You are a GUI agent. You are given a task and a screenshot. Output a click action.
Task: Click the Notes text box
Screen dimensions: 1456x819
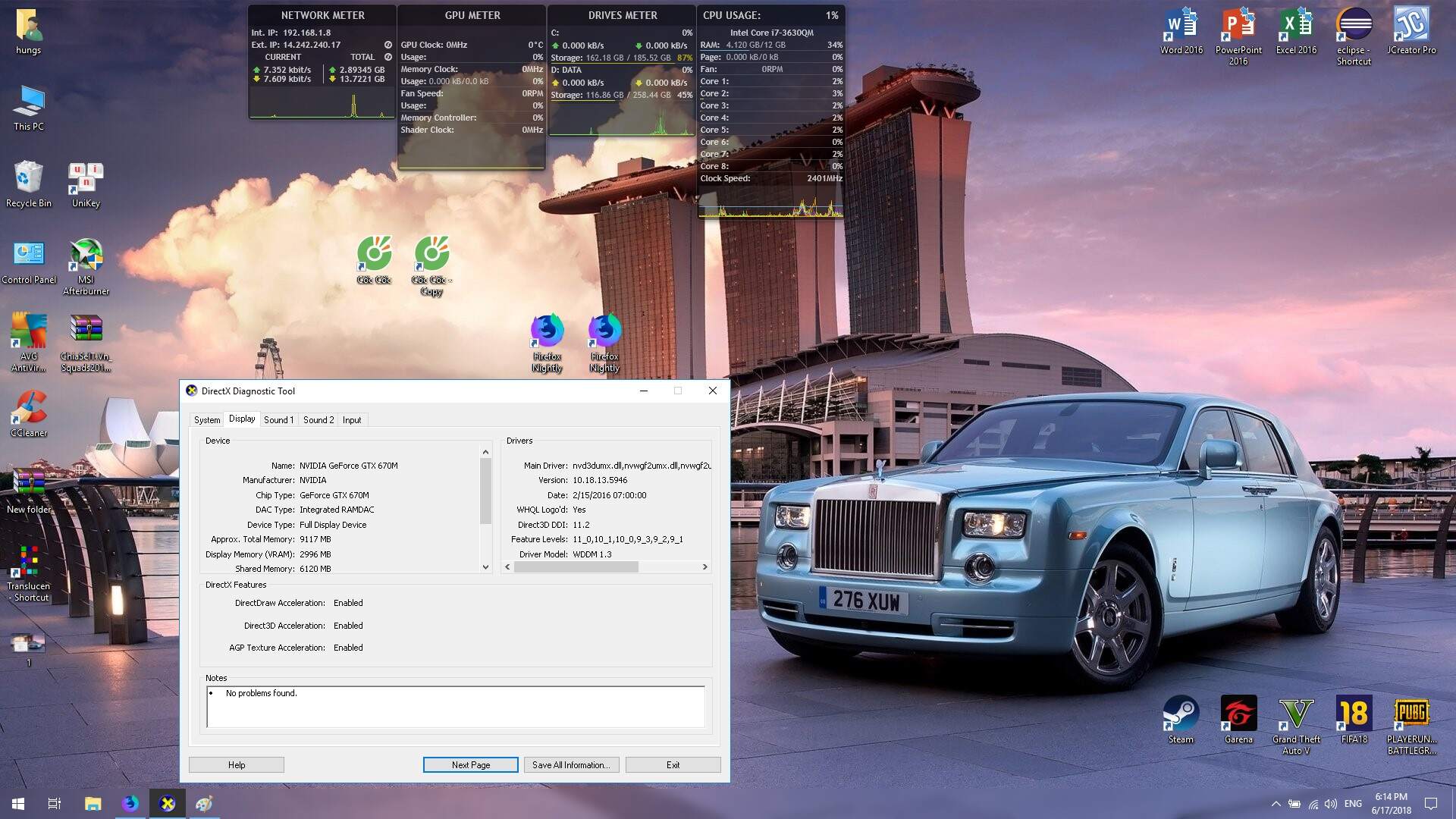coord(455,707)
